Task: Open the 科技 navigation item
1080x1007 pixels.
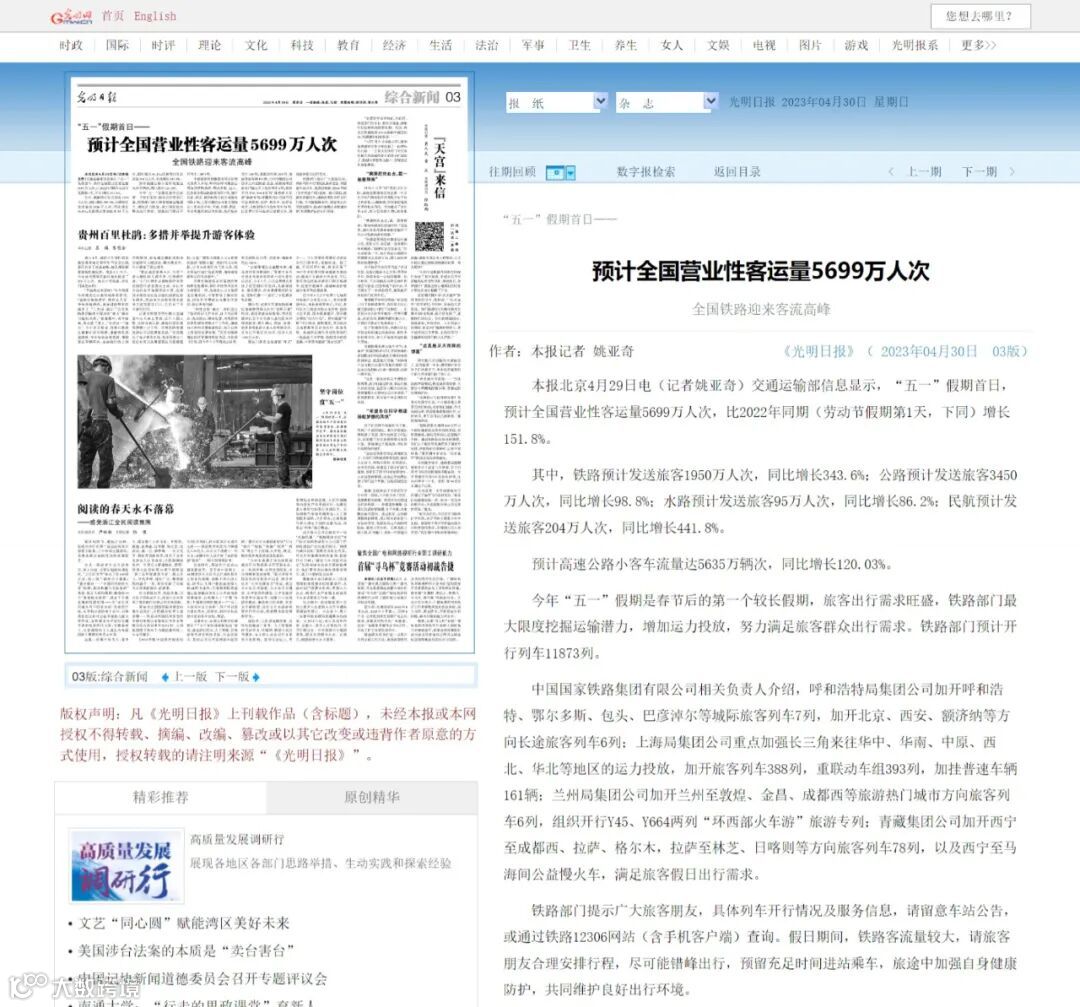Action: coord(302,45)
